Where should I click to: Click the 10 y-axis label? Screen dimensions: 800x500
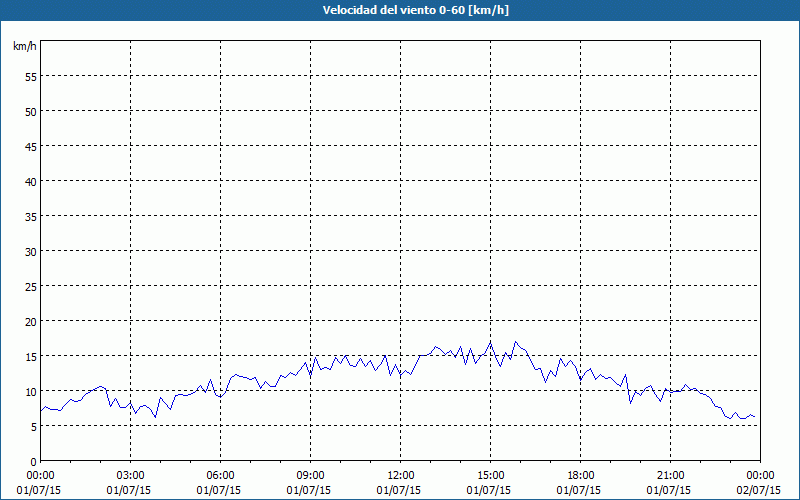[x=31, y=392]
